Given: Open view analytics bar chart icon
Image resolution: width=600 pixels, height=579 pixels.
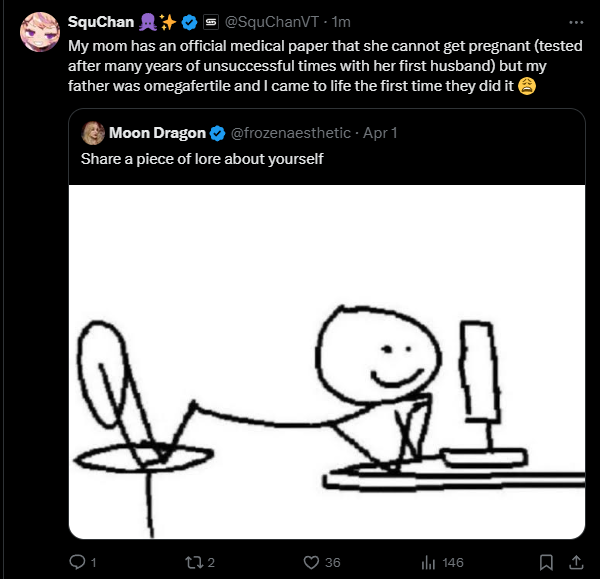Looking at the screenshot, I should click(x=429, y=563).
